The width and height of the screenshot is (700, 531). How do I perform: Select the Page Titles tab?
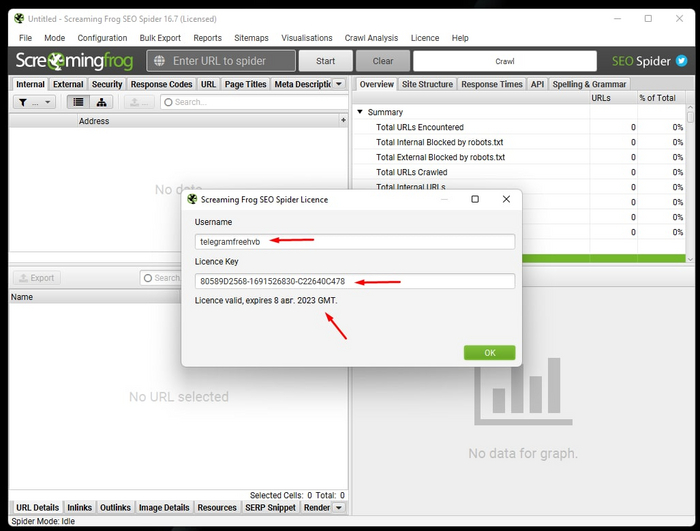pyautogui.click(x=245, y=84)
